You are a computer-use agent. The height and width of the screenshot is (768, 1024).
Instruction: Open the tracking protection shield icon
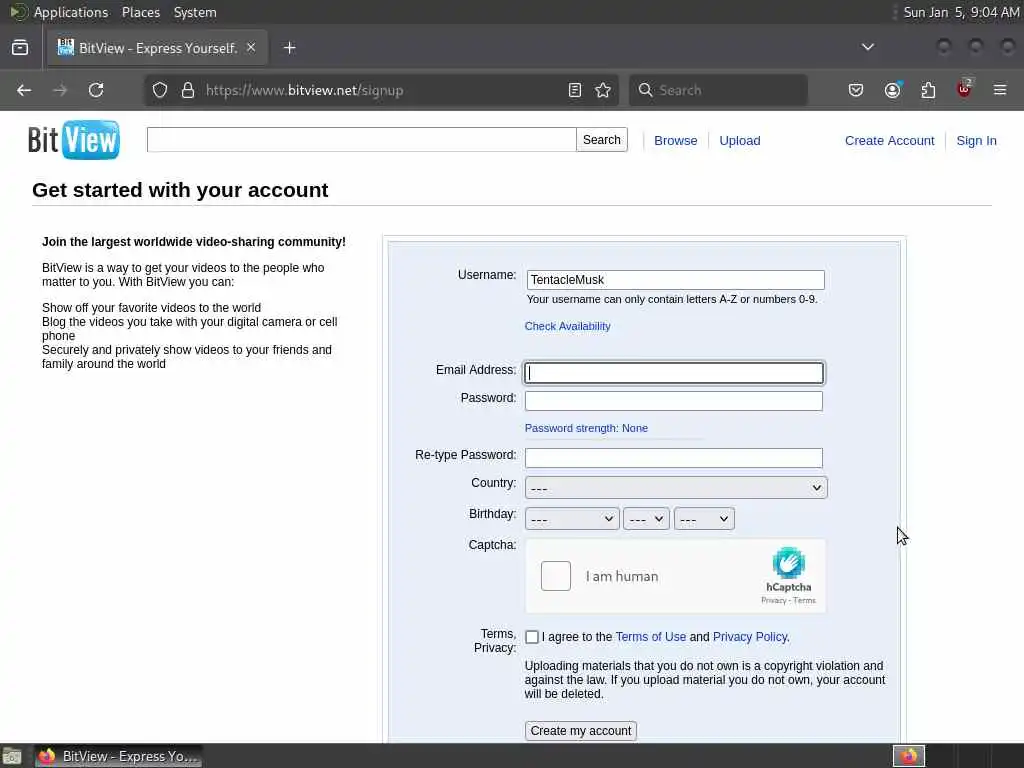tap(160, 90)
